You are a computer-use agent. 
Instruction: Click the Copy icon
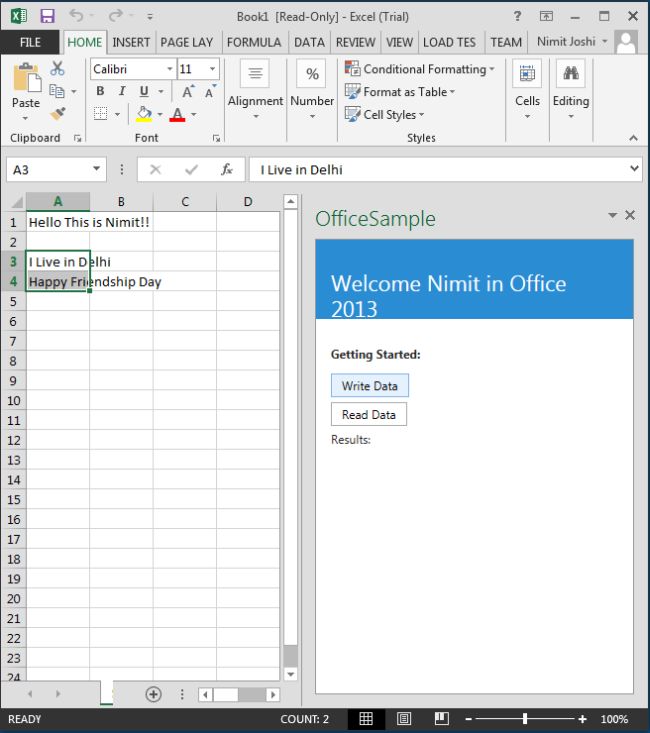click(x=57, y=91)
